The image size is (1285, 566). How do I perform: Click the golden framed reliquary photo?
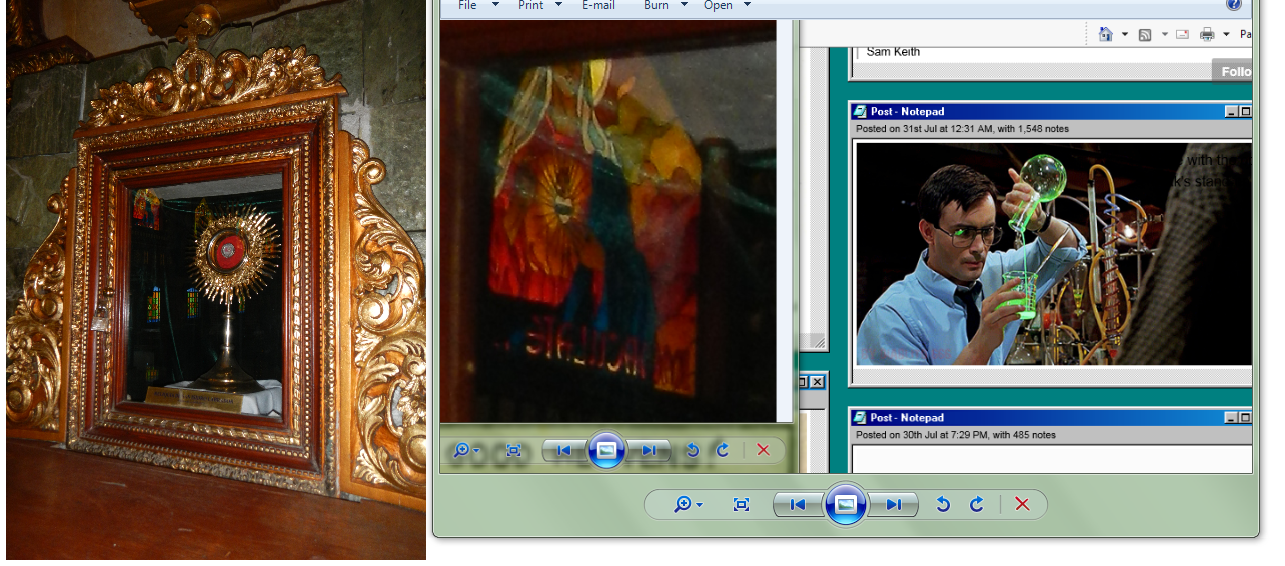coord(216,280)
